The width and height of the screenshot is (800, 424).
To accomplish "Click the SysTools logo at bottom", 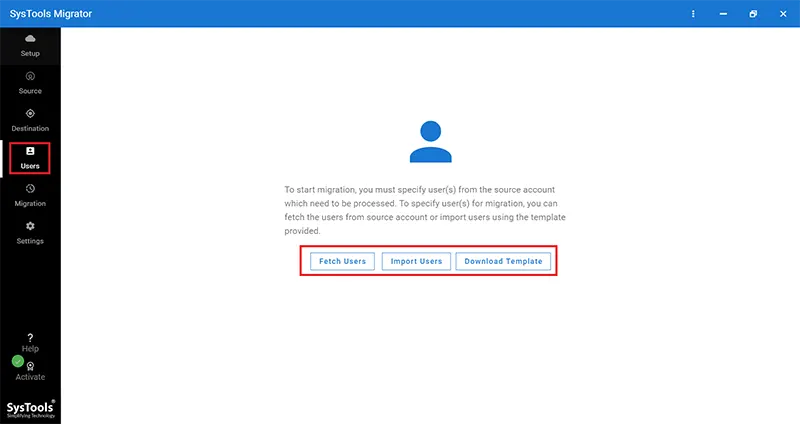I will 31,409.
